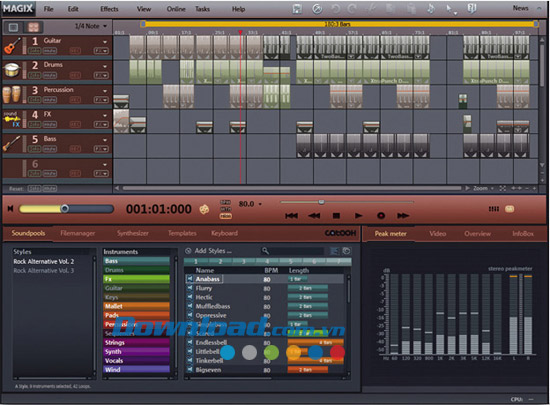Open the tempo 80.0 dropdown arrow
Image resolution: width=550 pixels, height=405 pixels.
(x=260, y=204)
